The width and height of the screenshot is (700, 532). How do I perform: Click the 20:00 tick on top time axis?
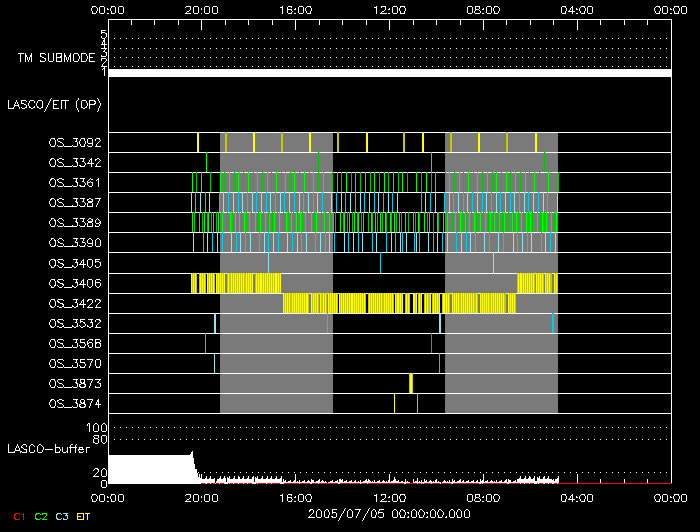pyautogui.click(x=202, y=10)
